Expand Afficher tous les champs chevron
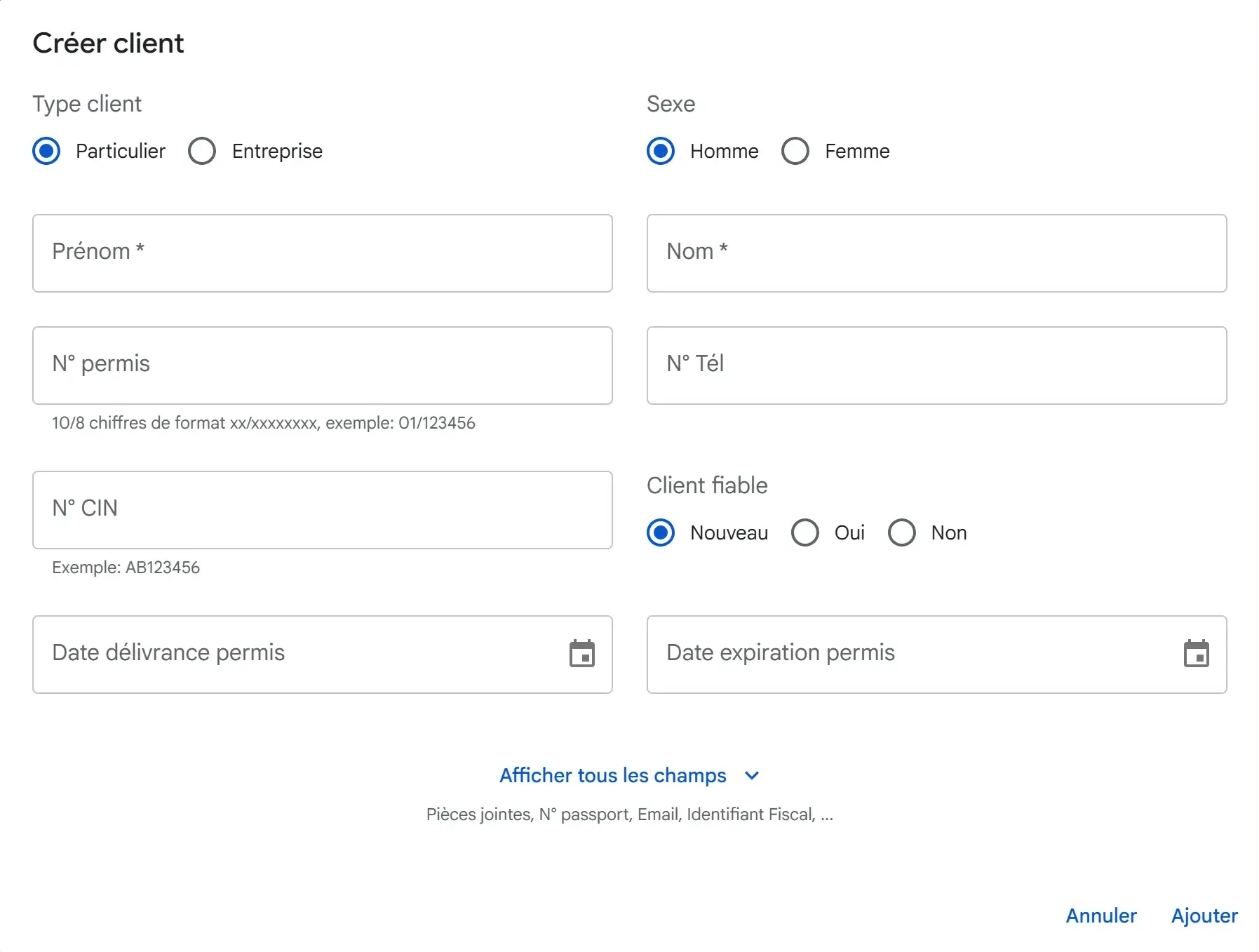The height and width of the screenshot is (952, 1259). (752, 775)
